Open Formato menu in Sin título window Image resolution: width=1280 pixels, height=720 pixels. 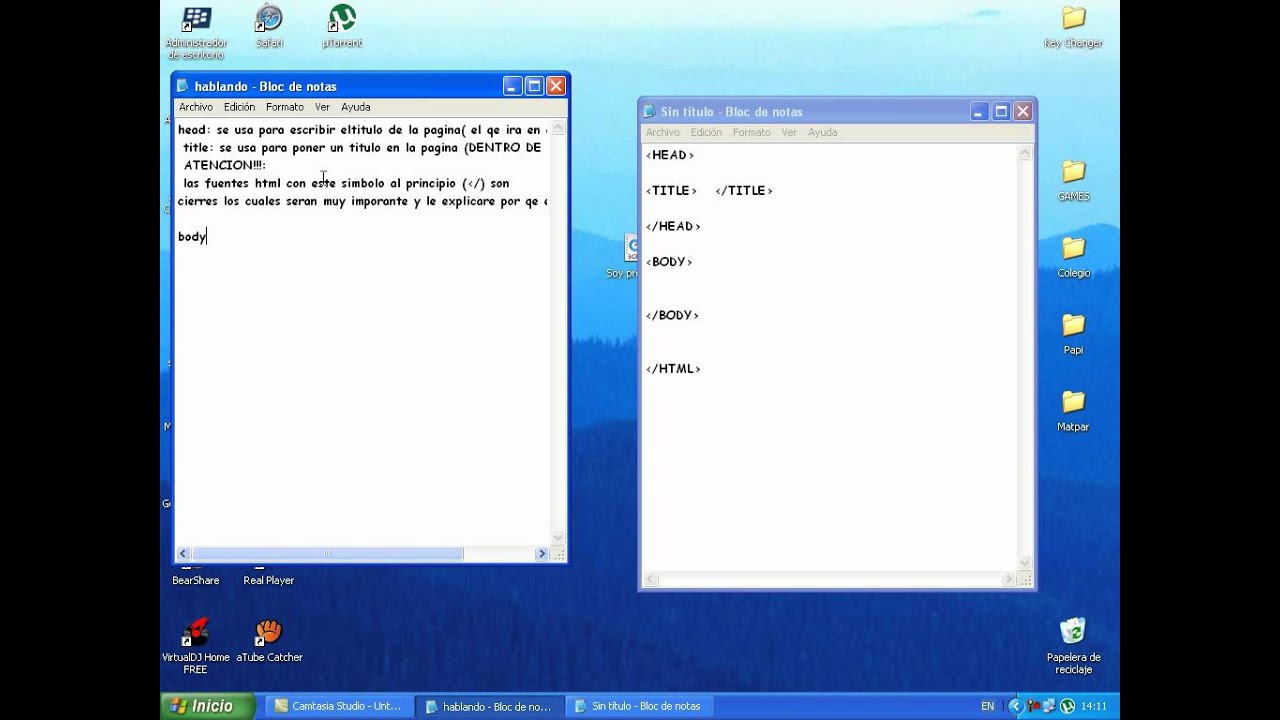pos(752,132)
